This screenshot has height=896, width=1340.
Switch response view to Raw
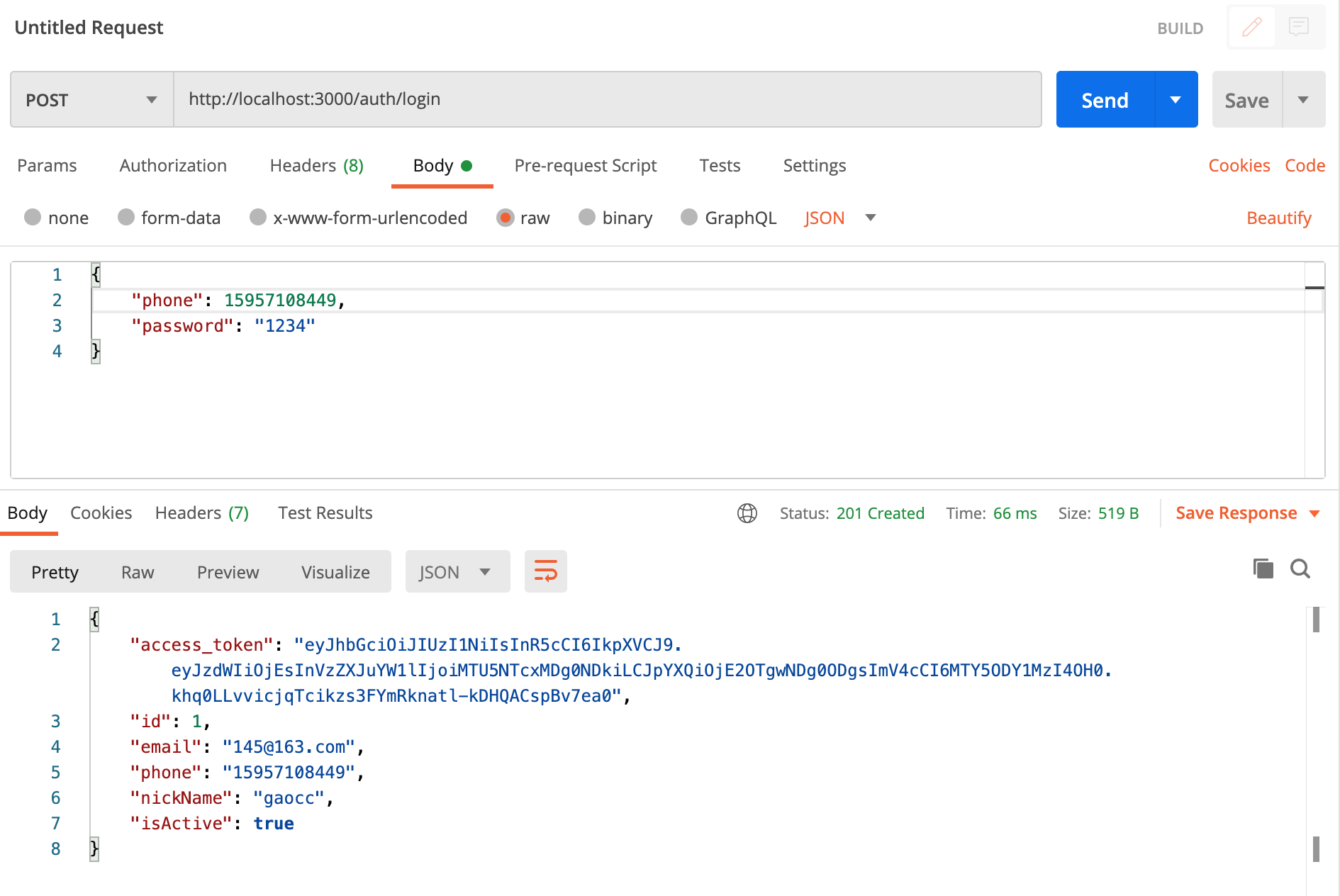pos(138,571)
